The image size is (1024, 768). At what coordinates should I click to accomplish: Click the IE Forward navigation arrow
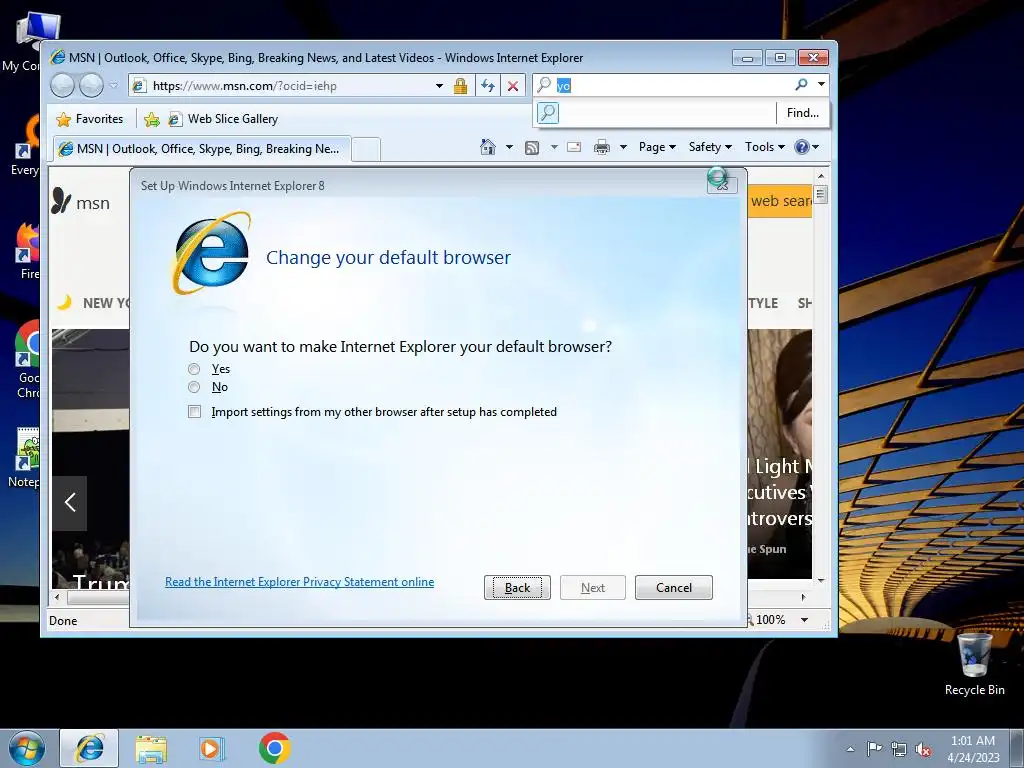(x=91, y=85)
